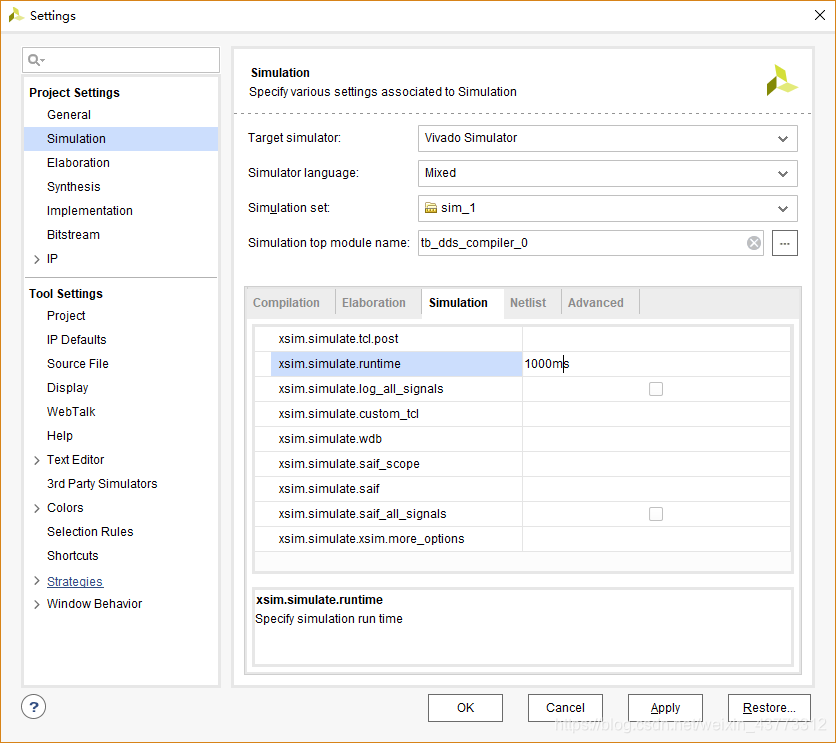Open the help question mark icon
The width and height of the screenshot is (836, 743).
pyautogui.click(x=34, y=707)
